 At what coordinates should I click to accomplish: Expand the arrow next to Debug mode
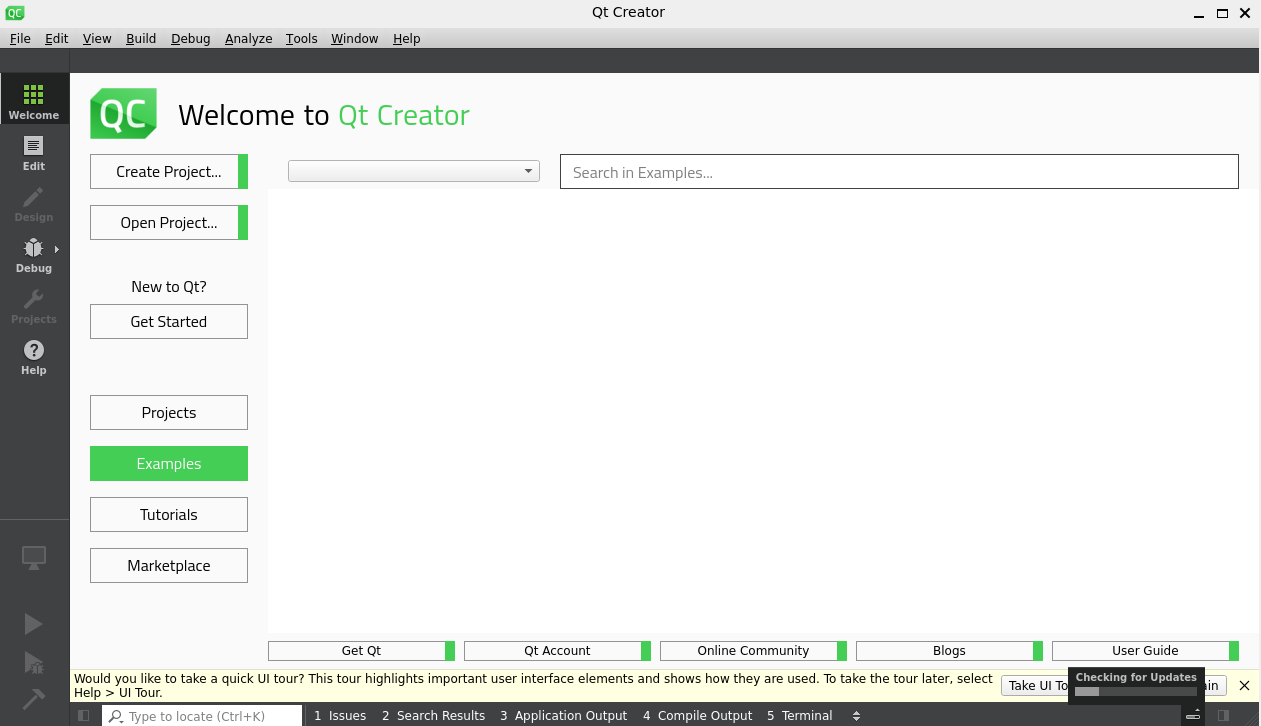tap(57, 249)
